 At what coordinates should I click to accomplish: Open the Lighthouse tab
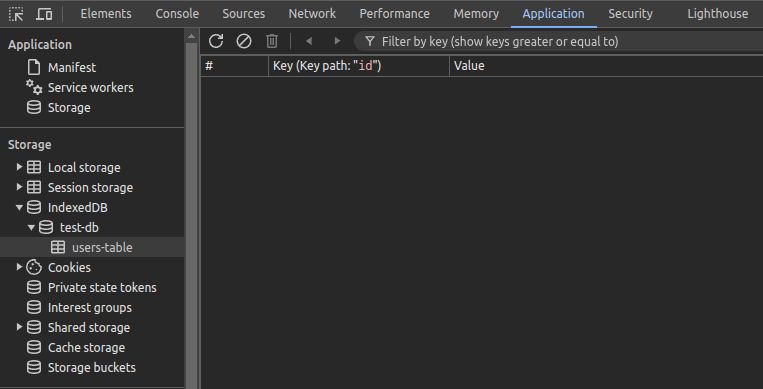718,14
